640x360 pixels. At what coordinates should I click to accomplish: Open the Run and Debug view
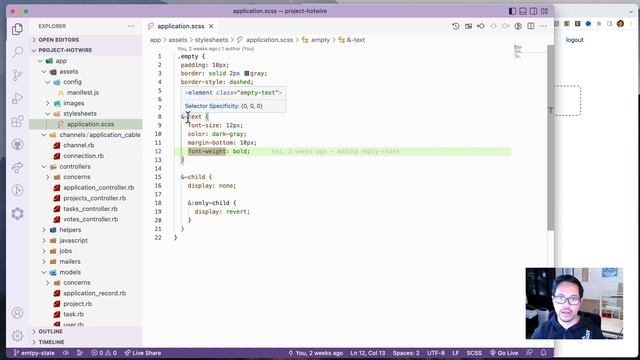click(17, 98)
